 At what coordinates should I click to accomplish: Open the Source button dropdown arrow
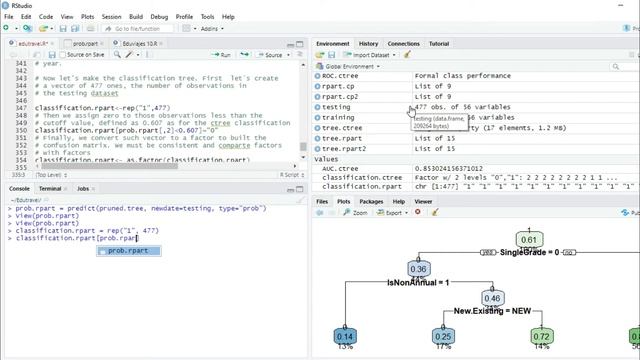point(288,55)
